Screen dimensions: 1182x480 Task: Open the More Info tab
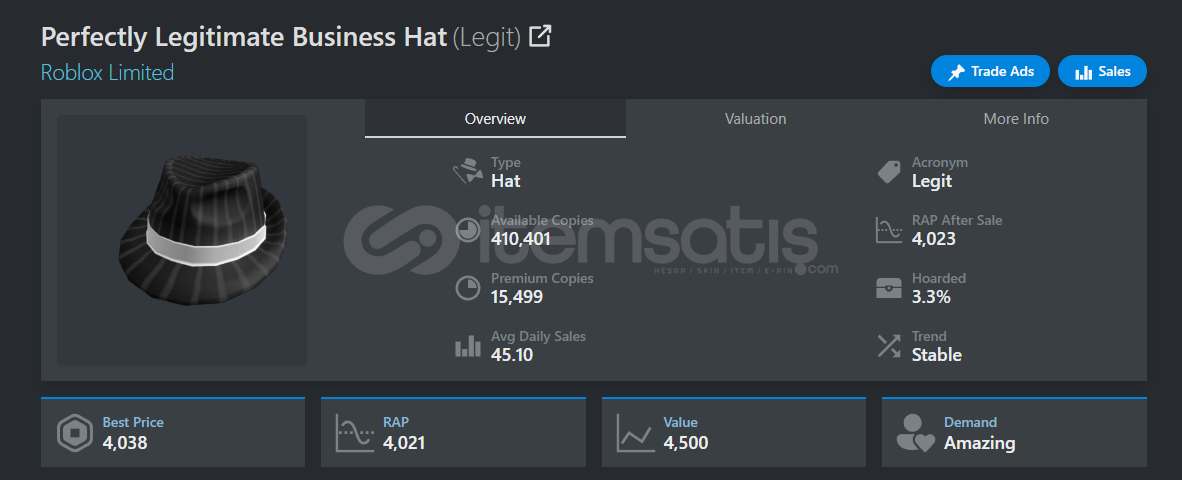tap(1015, 119)
